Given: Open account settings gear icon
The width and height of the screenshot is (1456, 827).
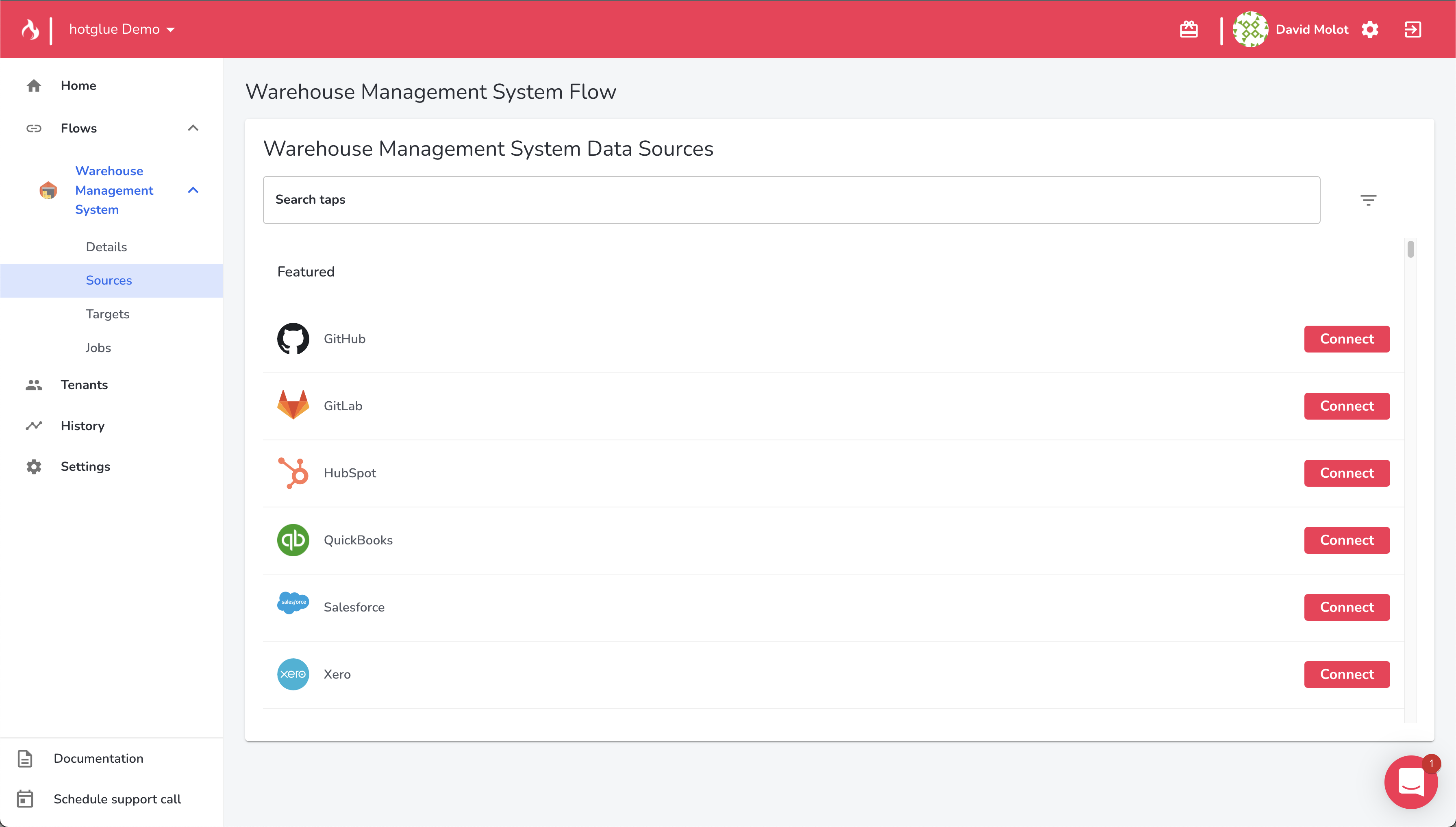Looking at the screenshot, I should 1370,30.
